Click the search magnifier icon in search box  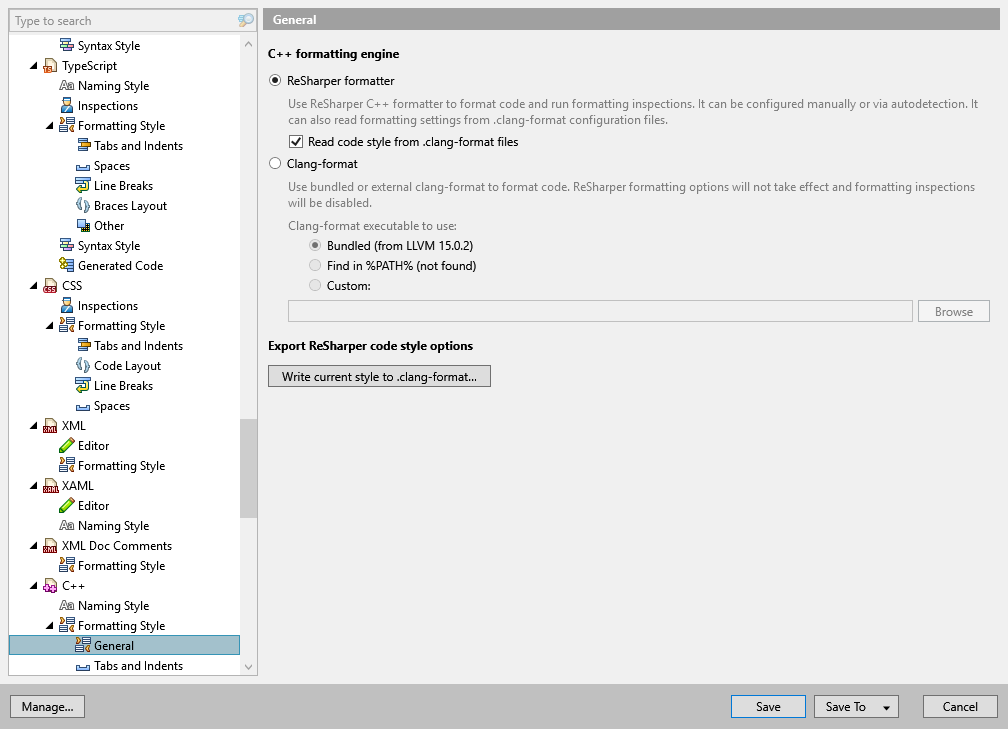(246, 21)
